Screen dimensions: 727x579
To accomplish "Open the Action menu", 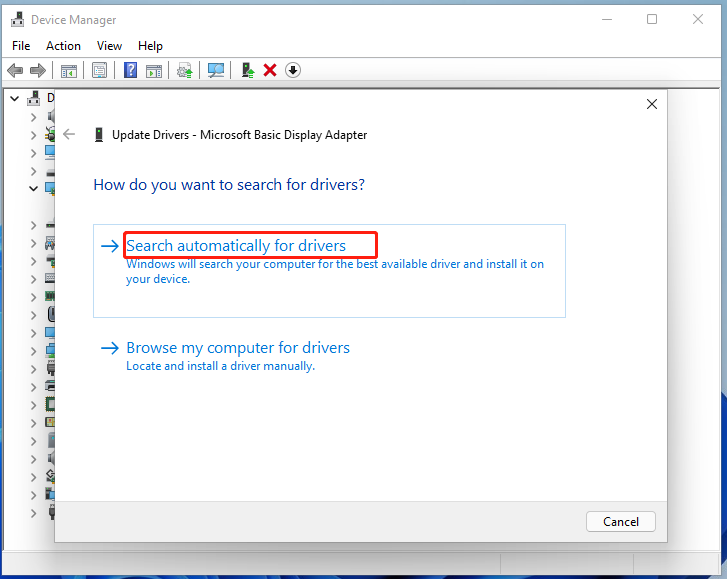I will pos(63,46).
